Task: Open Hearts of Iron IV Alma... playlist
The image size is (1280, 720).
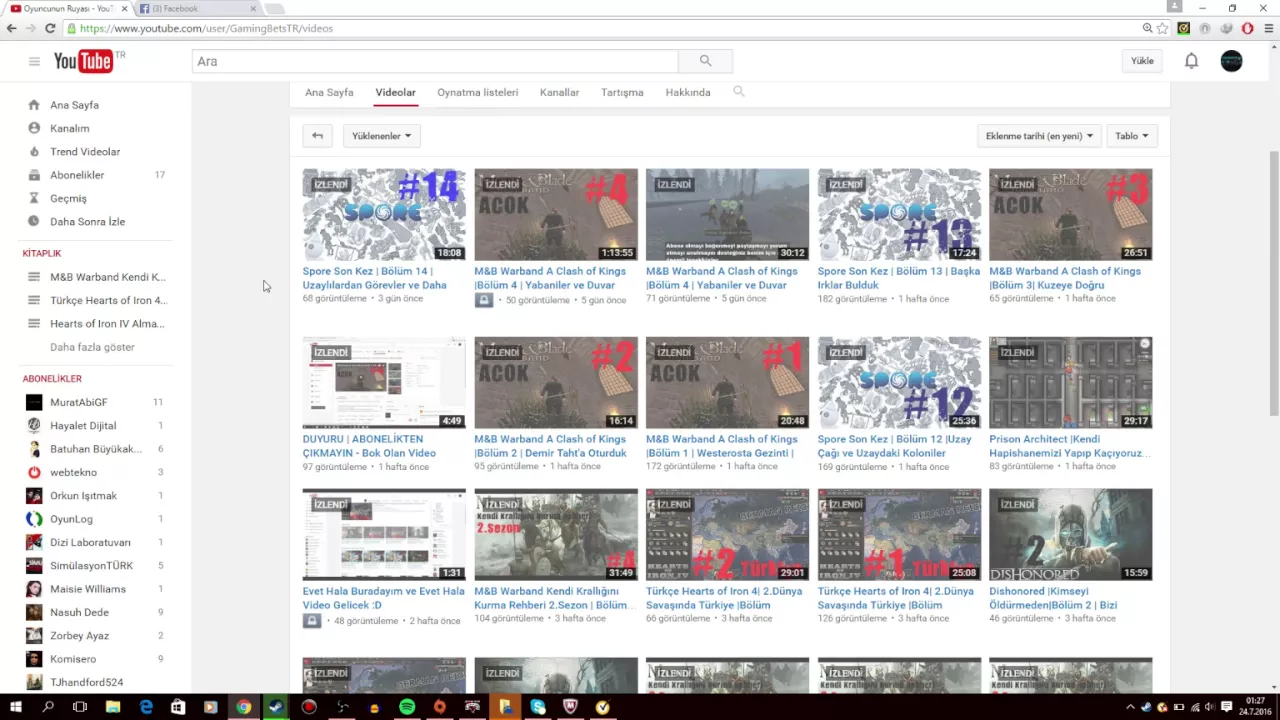Action: (107, 324)
